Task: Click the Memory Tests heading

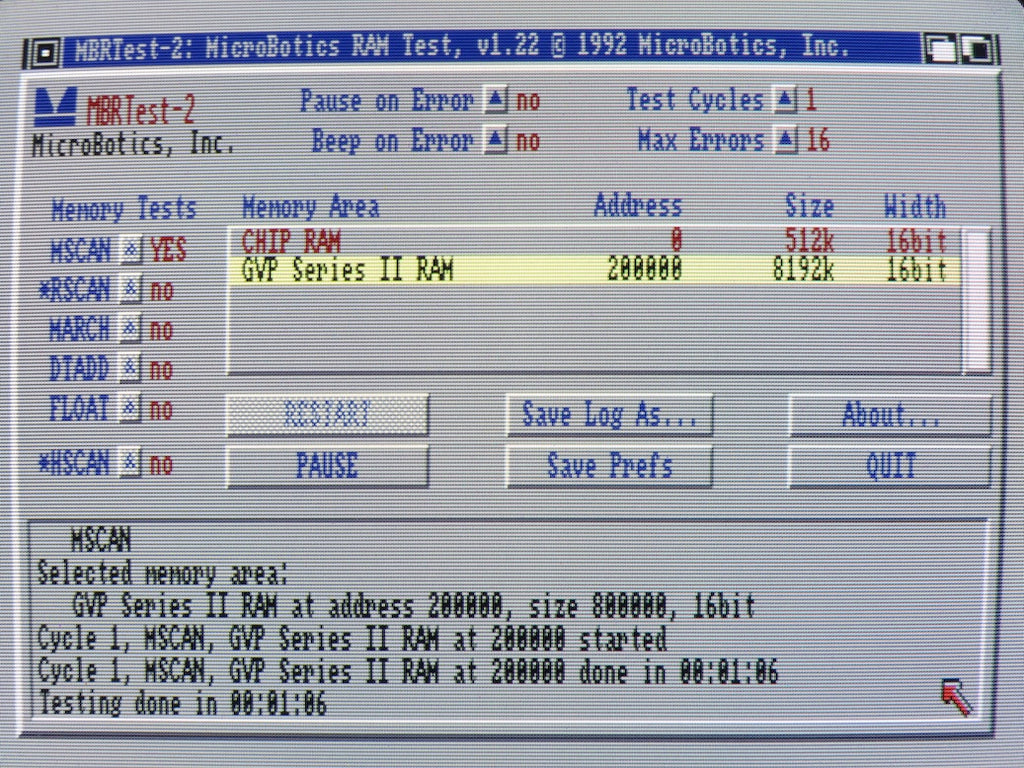Action: pyautogui.click(x=123, y=210)
